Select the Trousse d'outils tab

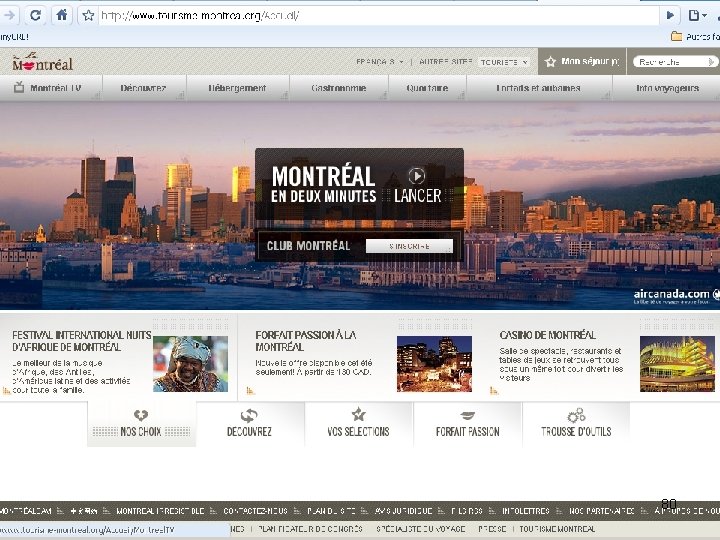576,423
